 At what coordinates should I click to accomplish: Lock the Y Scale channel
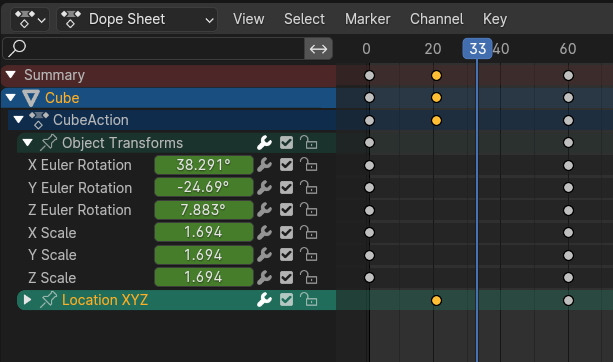pyautogui.click(x=308, y=255)
